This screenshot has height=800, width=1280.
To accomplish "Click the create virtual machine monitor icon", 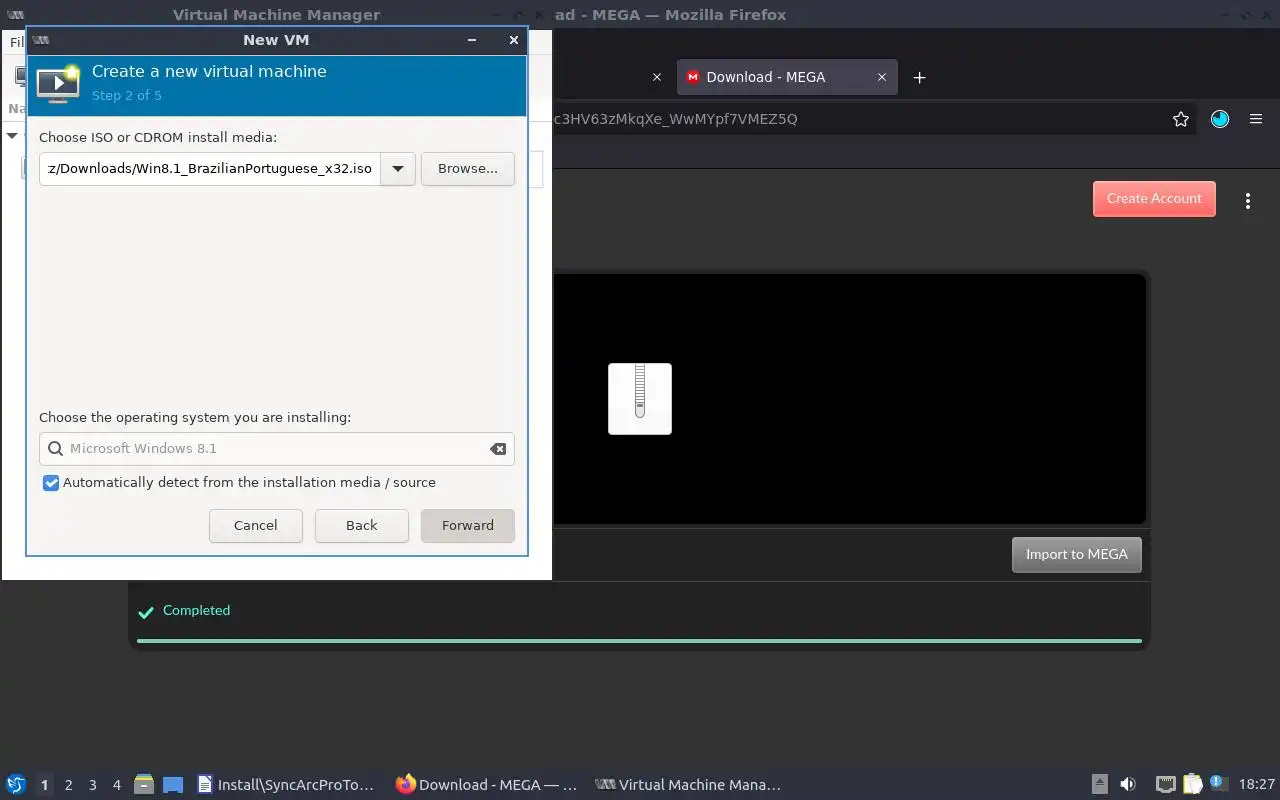I will (x=58, y=84).
